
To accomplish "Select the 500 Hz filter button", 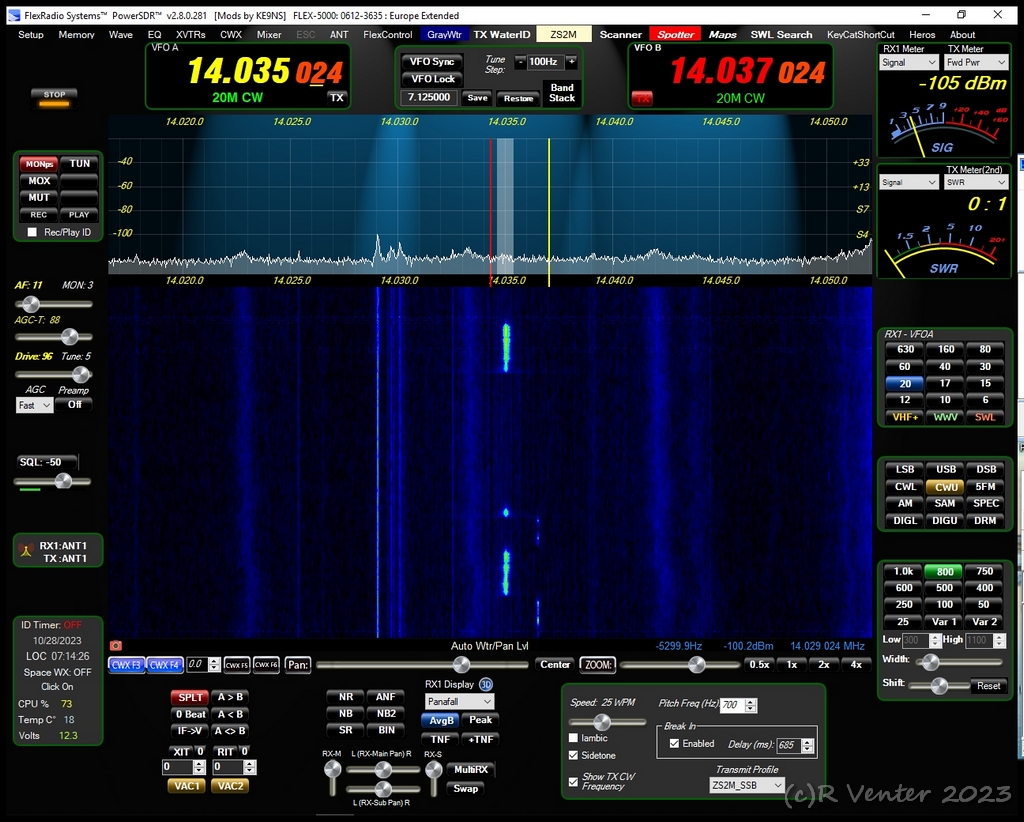I will (945, 588).
